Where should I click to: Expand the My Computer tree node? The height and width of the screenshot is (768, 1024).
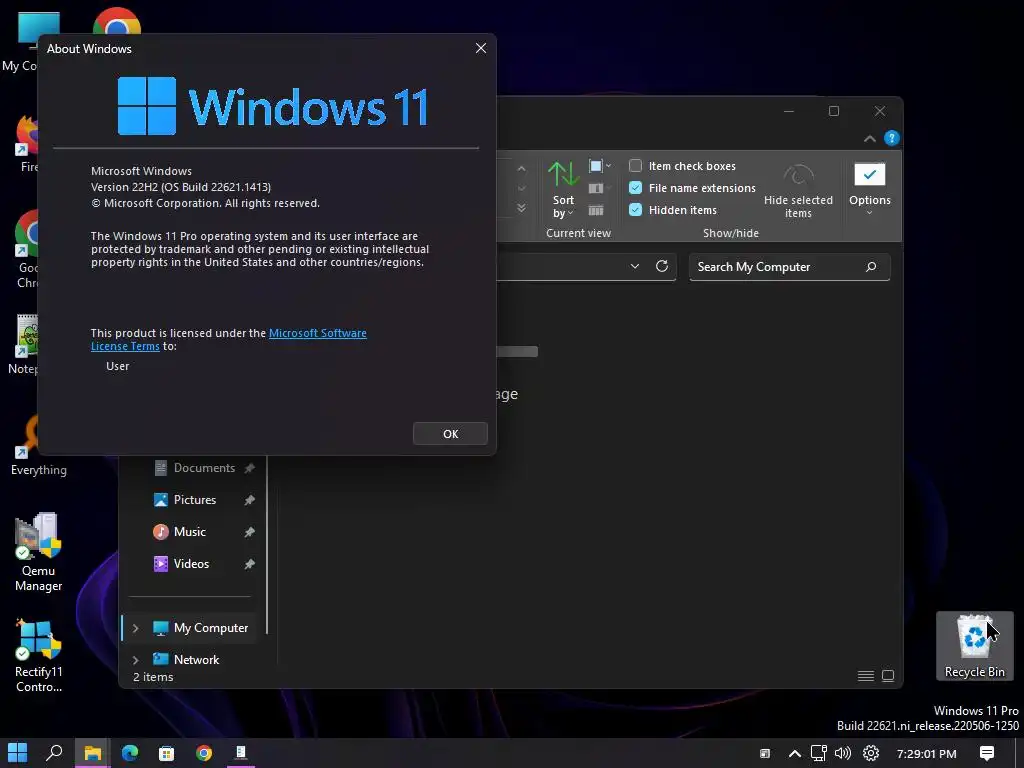135,628
